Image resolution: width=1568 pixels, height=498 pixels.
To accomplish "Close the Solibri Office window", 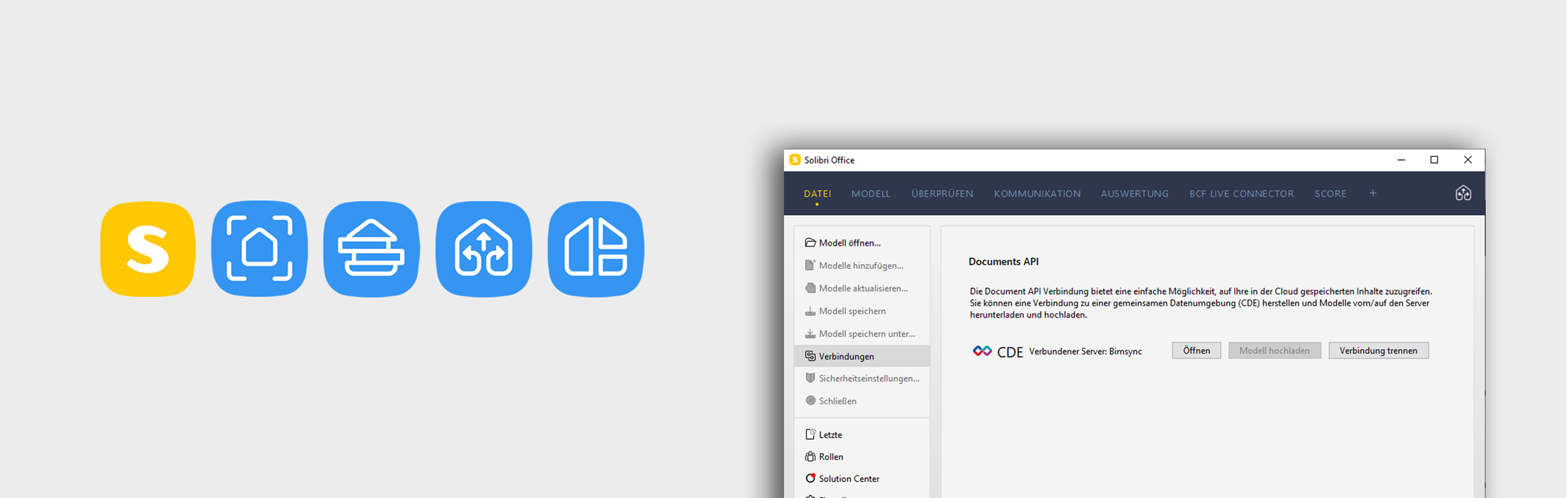I will point(1468,160).
